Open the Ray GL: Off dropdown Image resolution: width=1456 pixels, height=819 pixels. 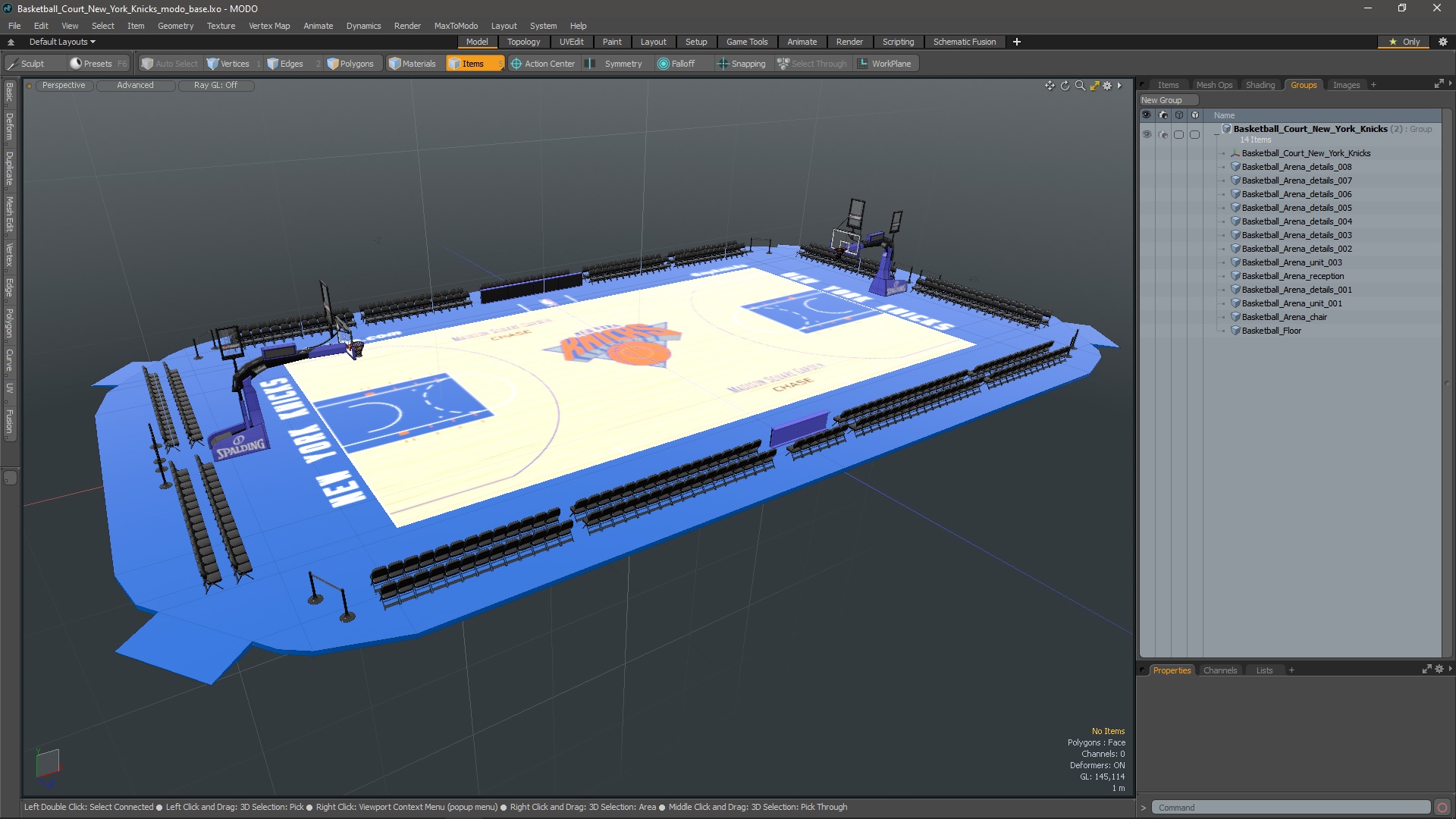tap(215, 85)
